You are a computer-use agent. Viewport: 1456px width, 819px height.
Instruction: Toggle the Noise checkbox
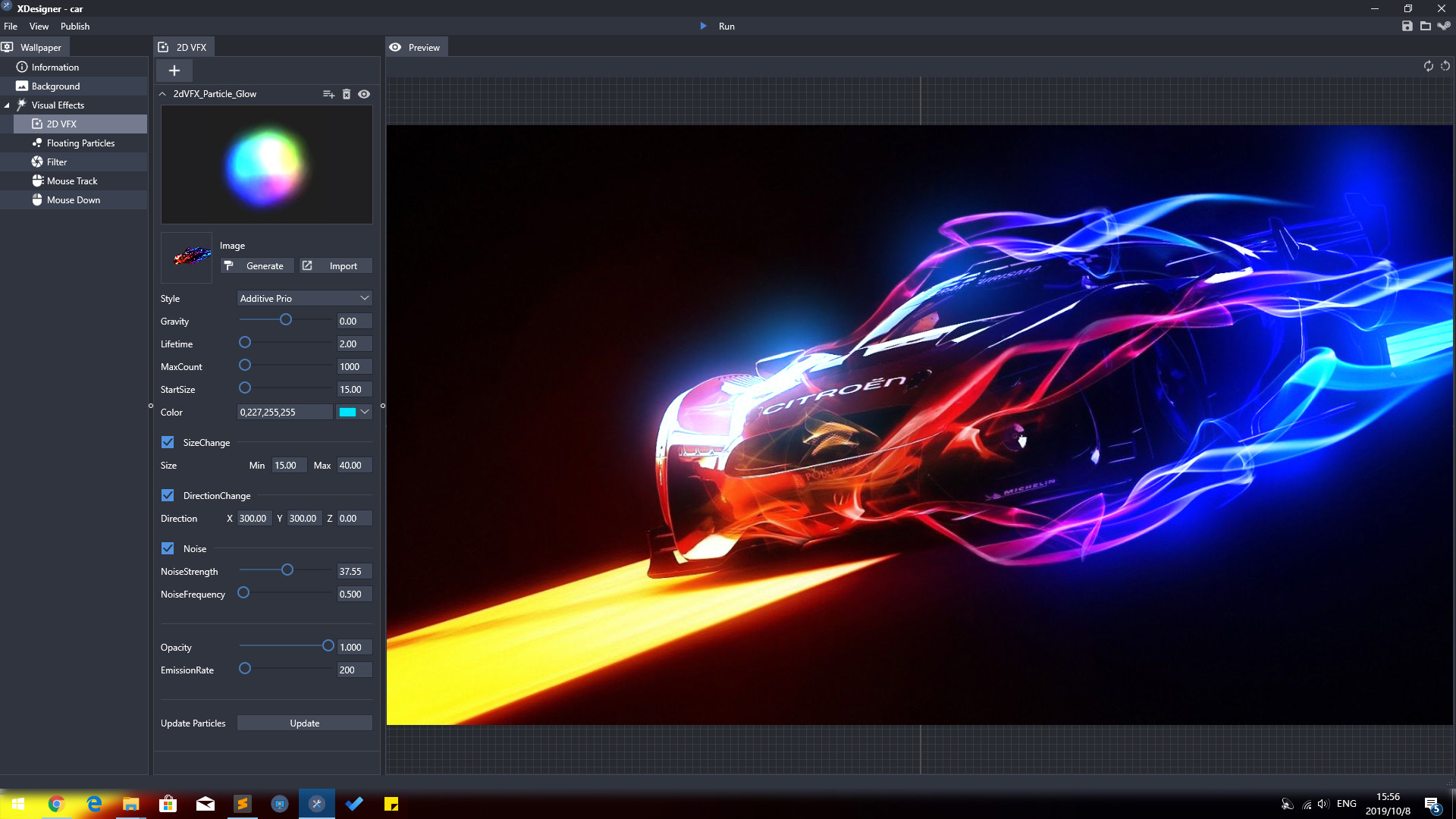point(168,548)
